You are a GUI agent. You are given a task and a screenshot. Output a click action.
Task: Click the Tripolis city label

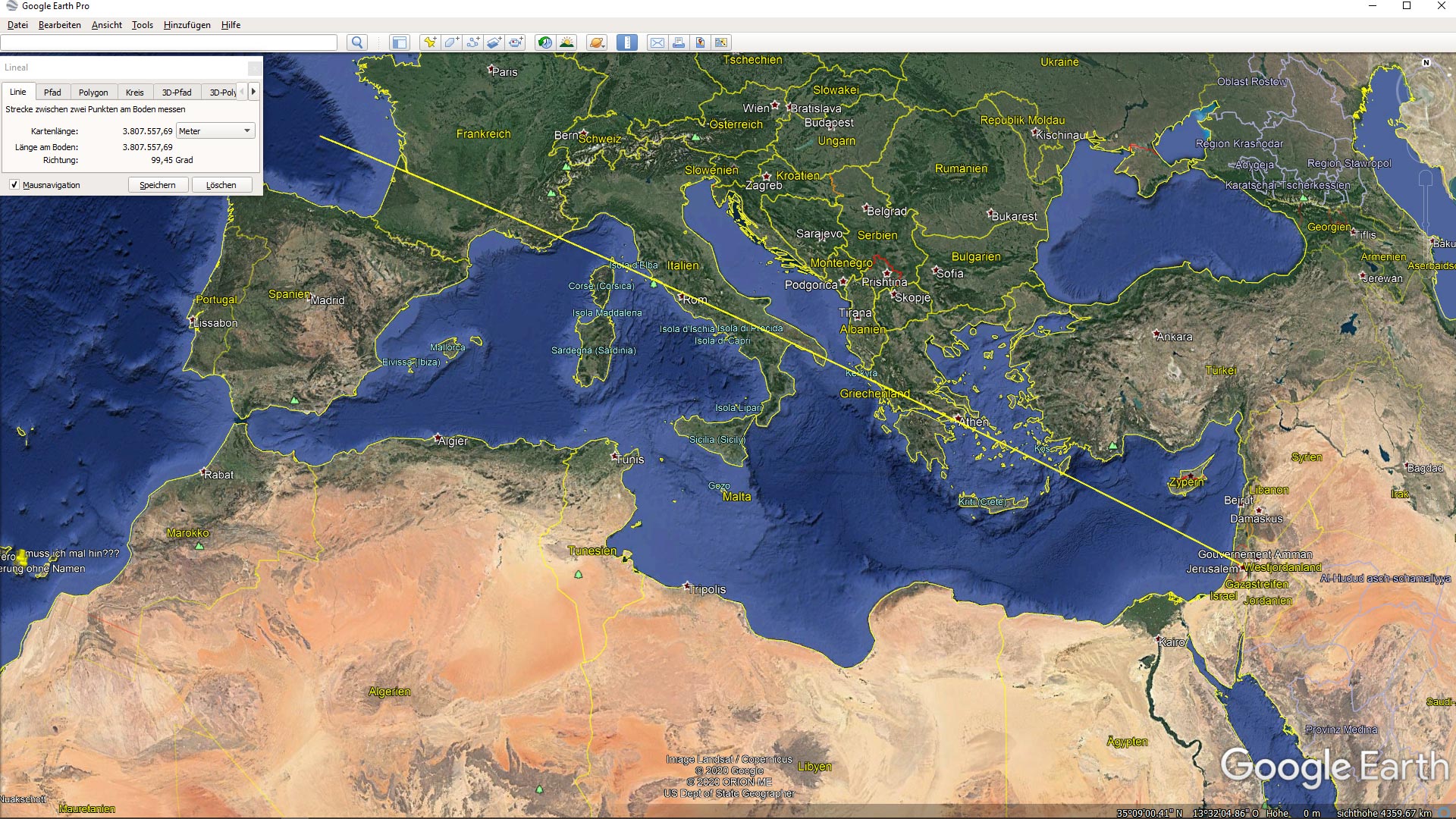coord(708,590)
